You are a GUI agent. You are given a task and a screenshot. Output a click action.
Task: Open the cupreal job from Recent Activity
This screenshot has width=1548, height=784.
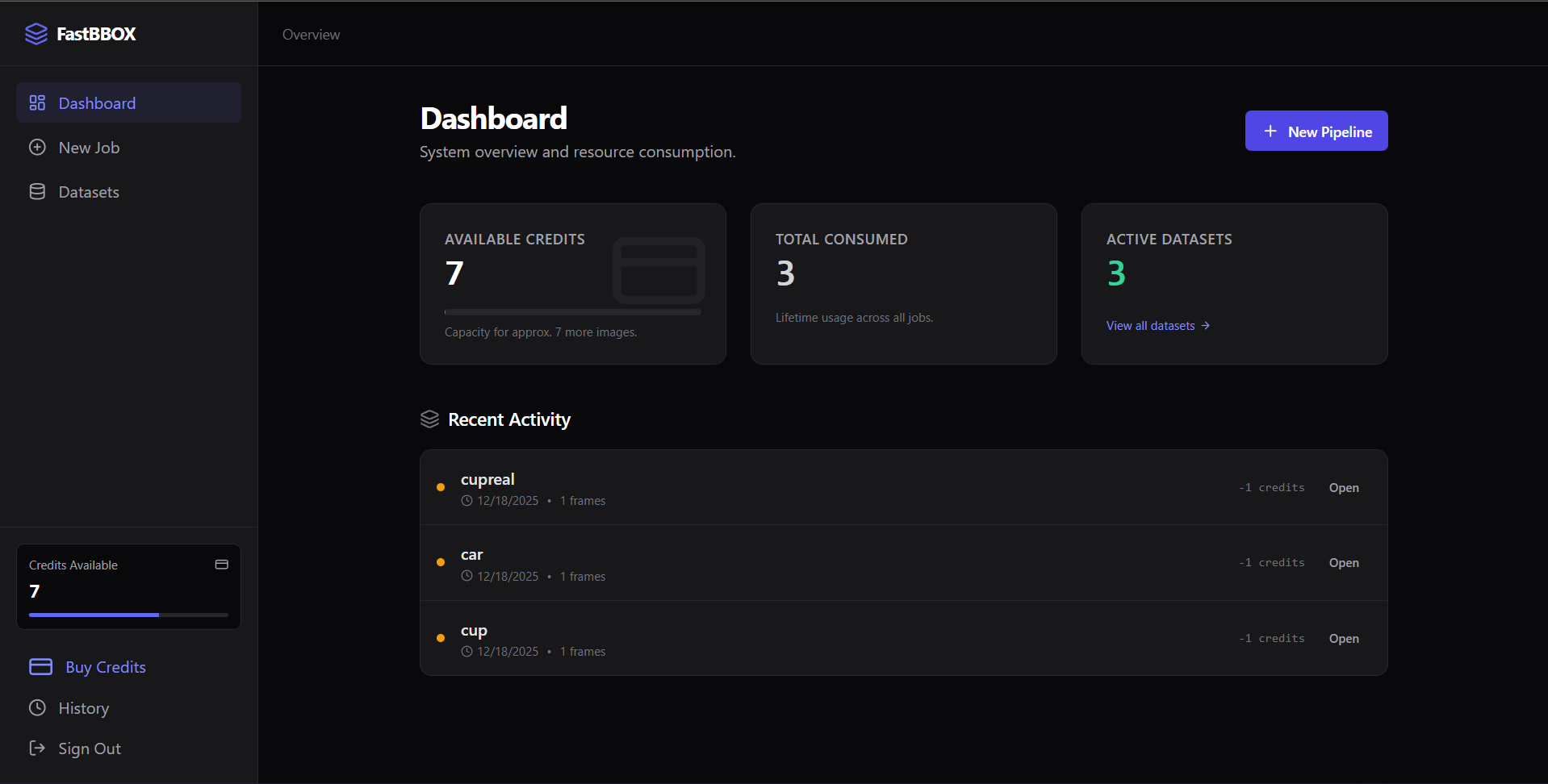[x=1343, y=487]
